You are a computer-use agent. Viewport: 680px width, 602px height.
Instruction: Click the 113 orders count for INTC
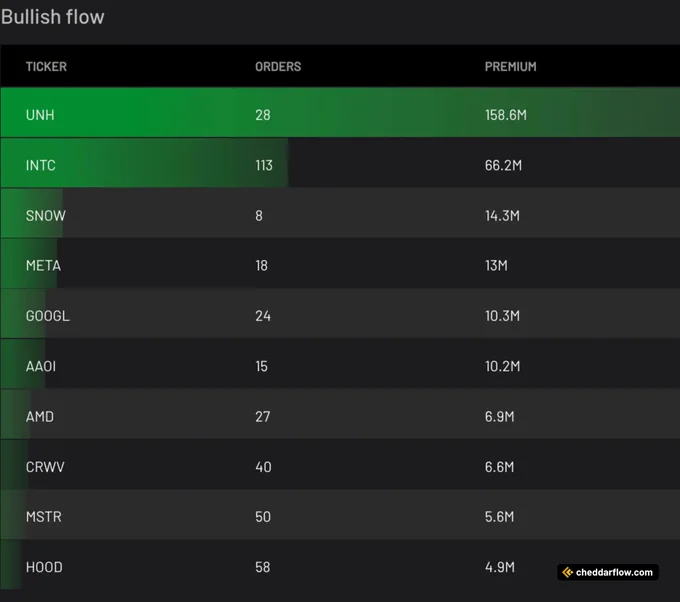264,165
